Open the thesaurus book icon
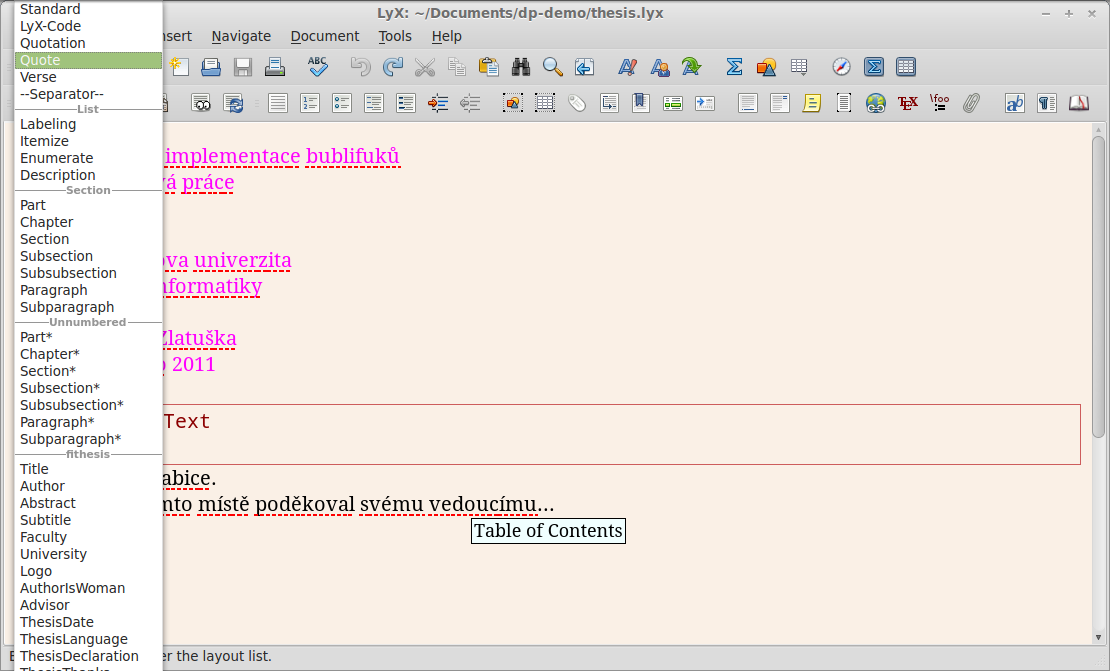 (1079, 103)
